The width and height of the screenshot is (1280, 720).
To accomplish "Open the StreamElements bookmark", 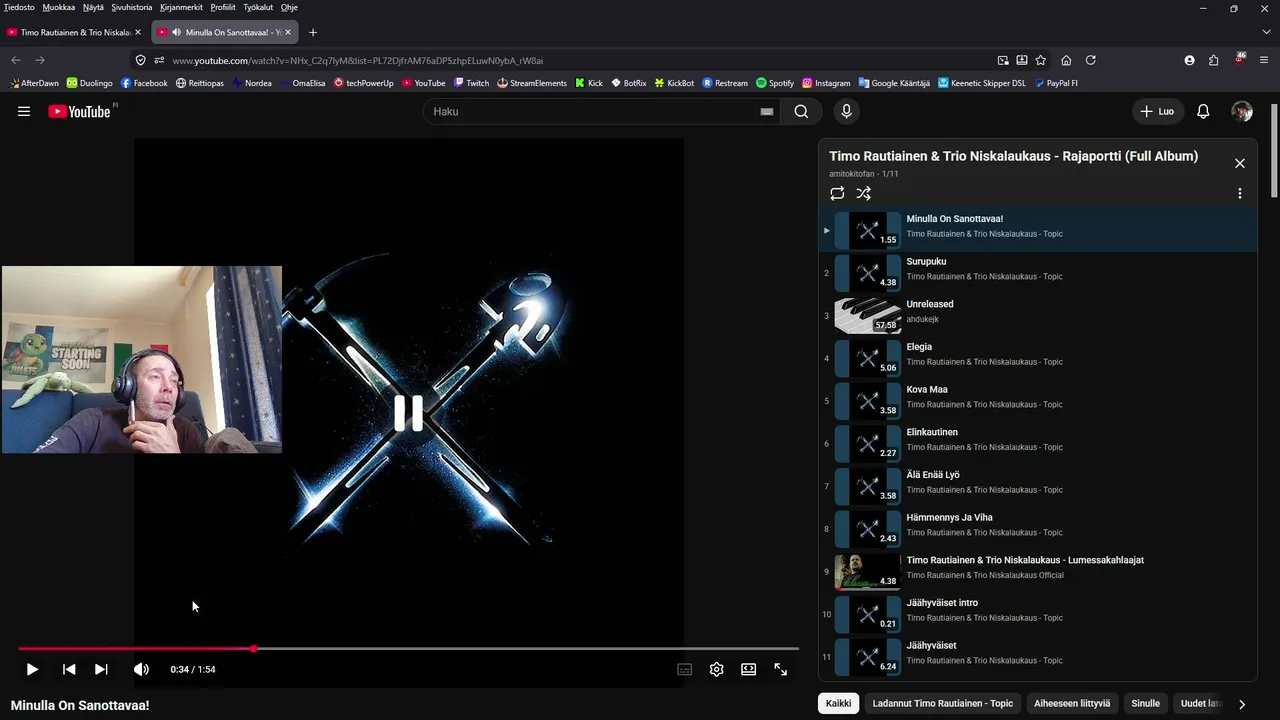I will click(532, 83).
